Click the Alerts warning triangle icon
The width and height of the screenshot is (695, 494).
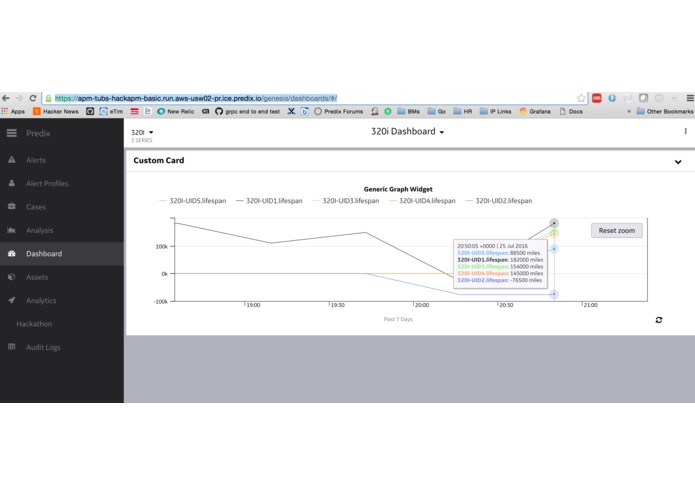[12, 160]
